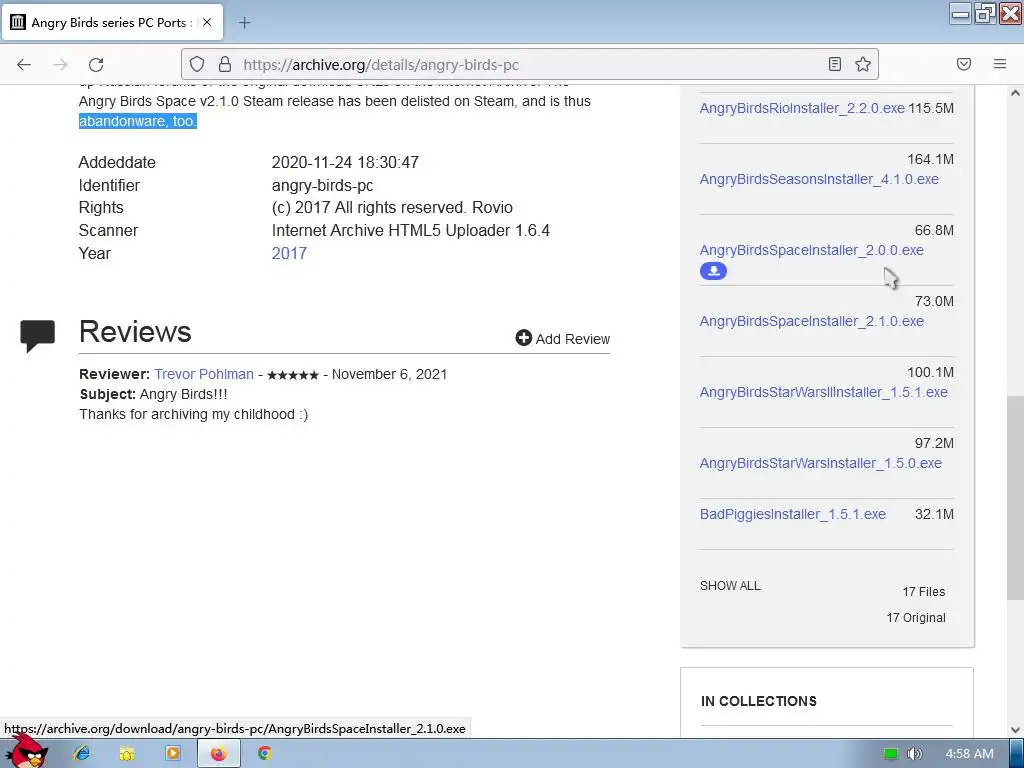
Task: Download AngryBirdsSpaceInstaller_2.0.0.exe
Action: (812, 250)
